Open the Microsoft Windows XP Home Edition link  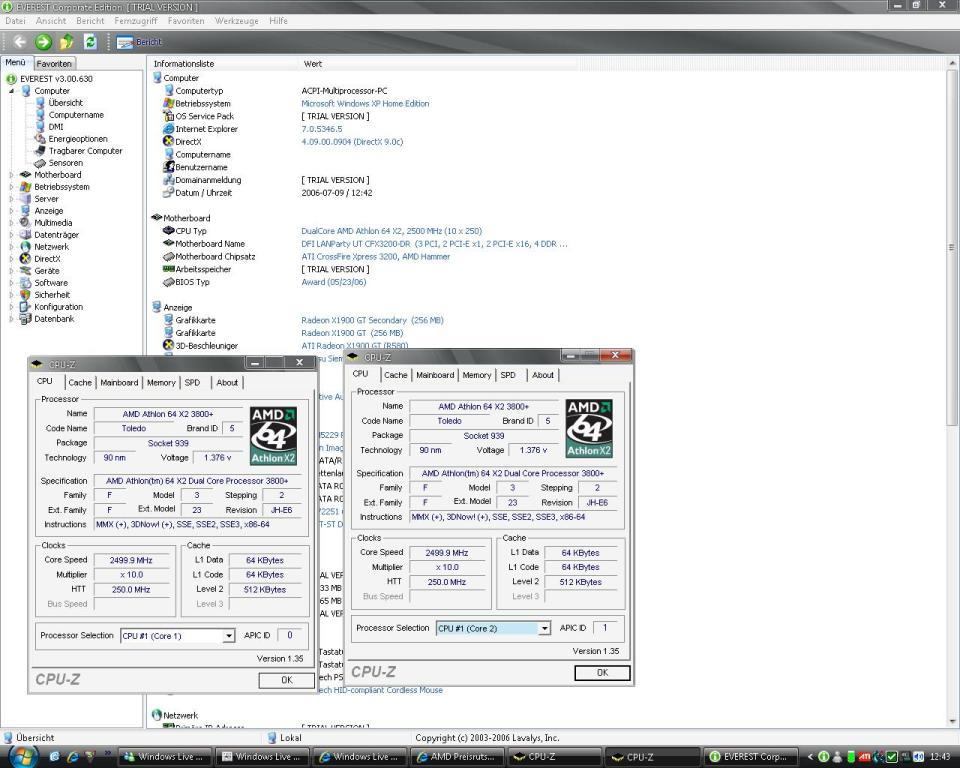[x=365, y=104]
